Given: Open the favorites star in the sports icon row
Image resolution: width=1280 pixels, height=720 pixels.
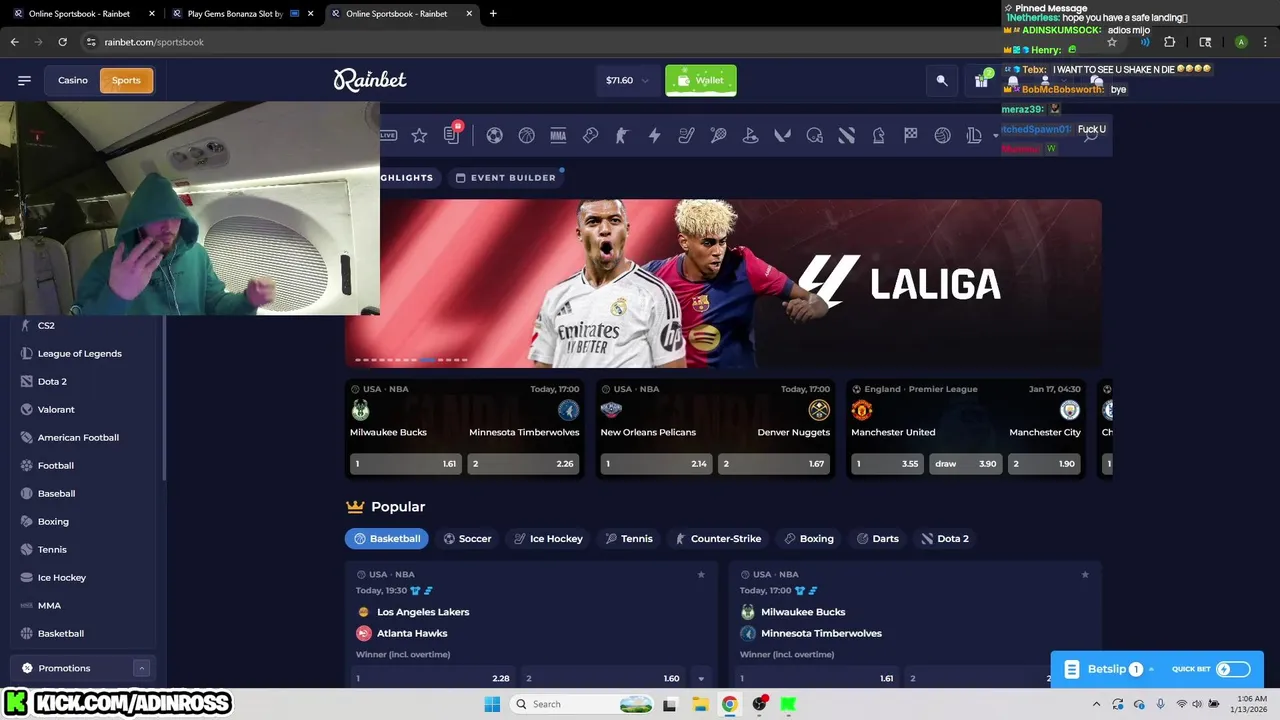Looking at the screenshot, I should point(419,135).
